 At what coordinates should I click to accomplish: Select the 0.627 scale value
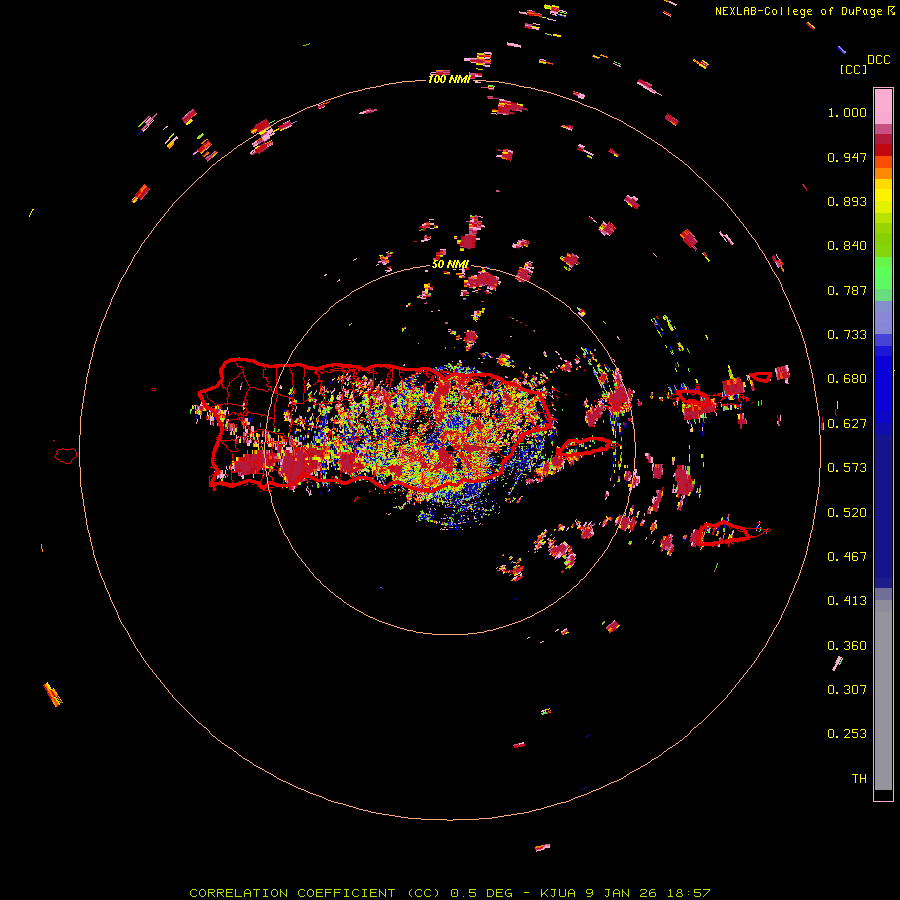click(x=847, y=424)
